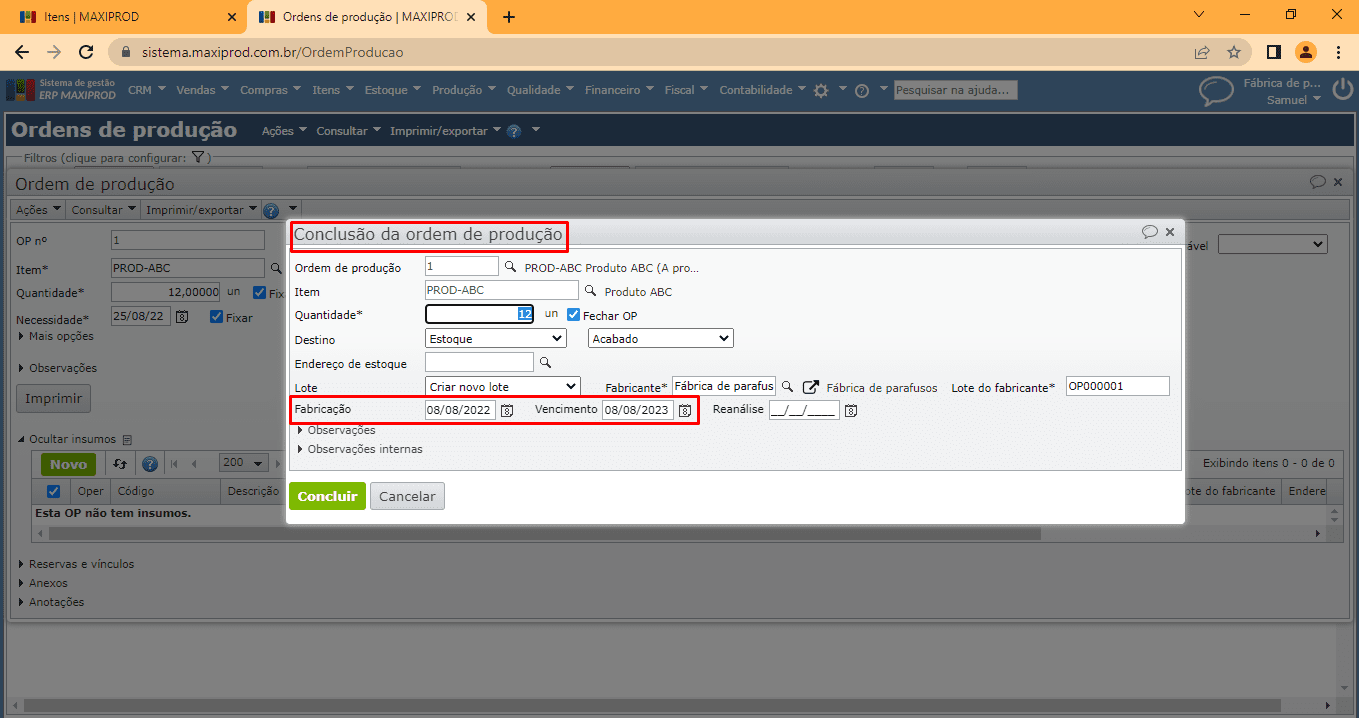Click list icon next to Ocultar insumos
Image resolution: width=1359 pixels, height=718 pixels.
click(127, 439)
